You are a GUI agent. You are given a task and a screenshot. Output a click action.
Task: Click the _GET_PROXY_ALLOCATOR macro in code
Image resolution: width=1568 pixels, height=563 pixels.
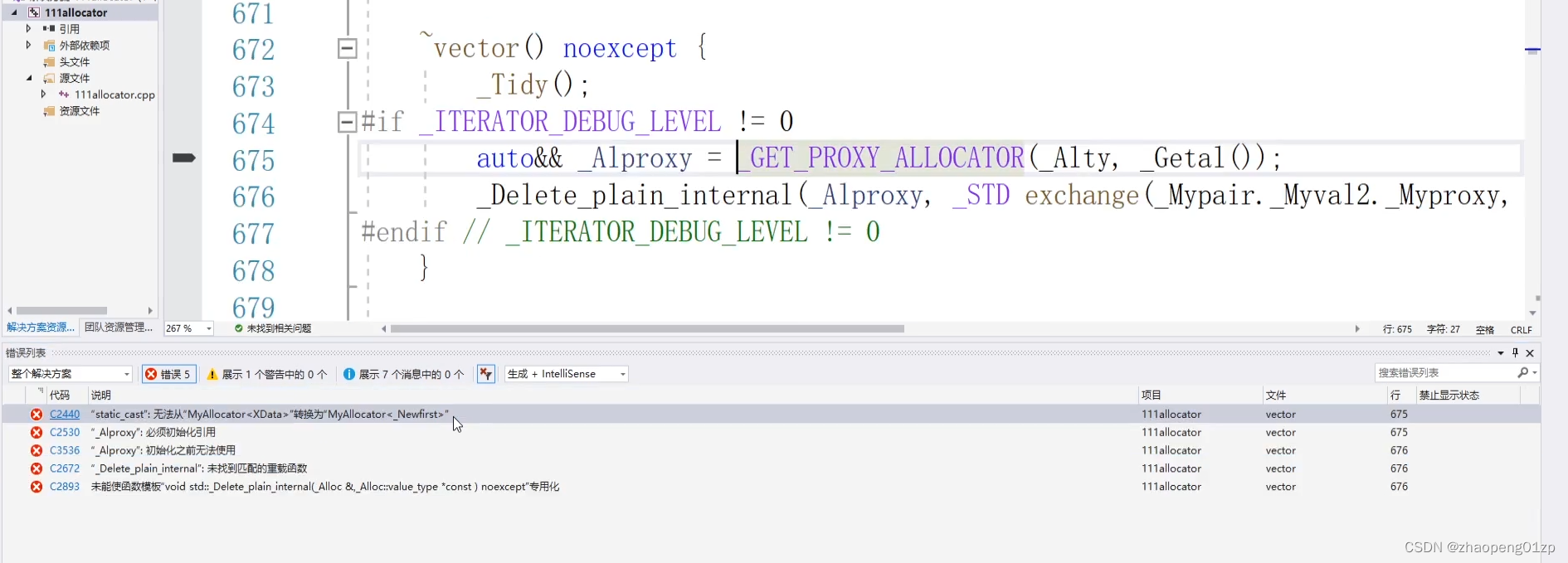[x=882, y=158]
